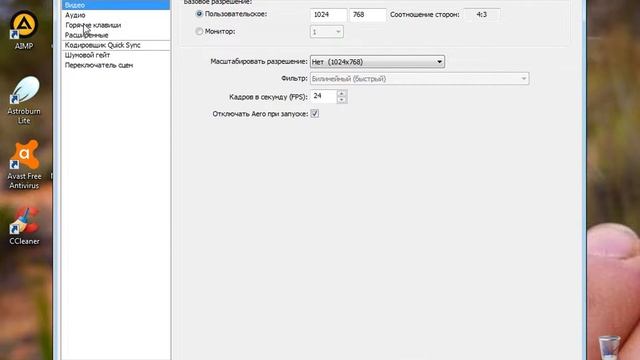Click the Кадров в секунду (FPS) label

268,97
